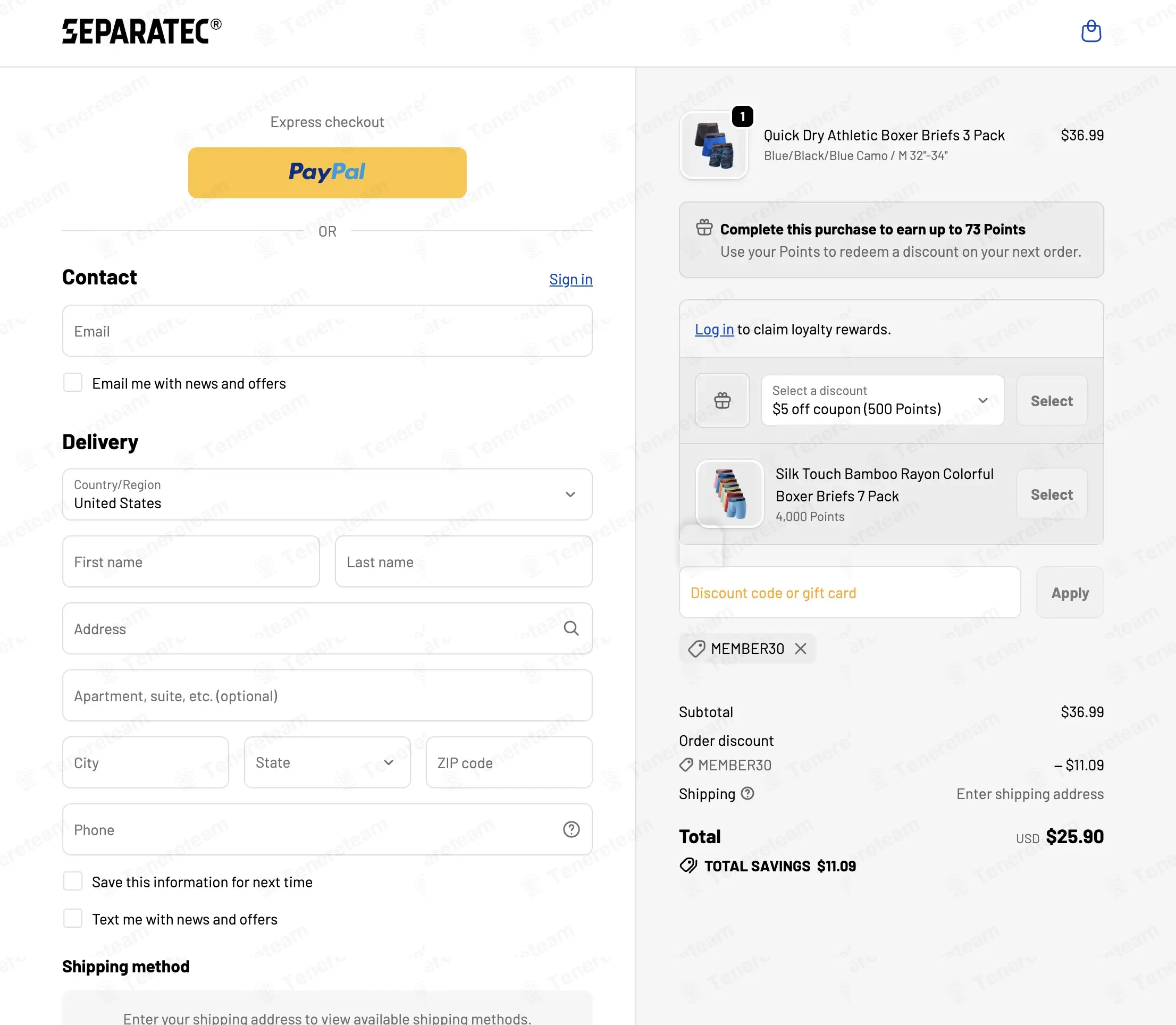Click the Enter shipping address text
Screen dimensions: 1176x1025
[x=1030, y=794]
